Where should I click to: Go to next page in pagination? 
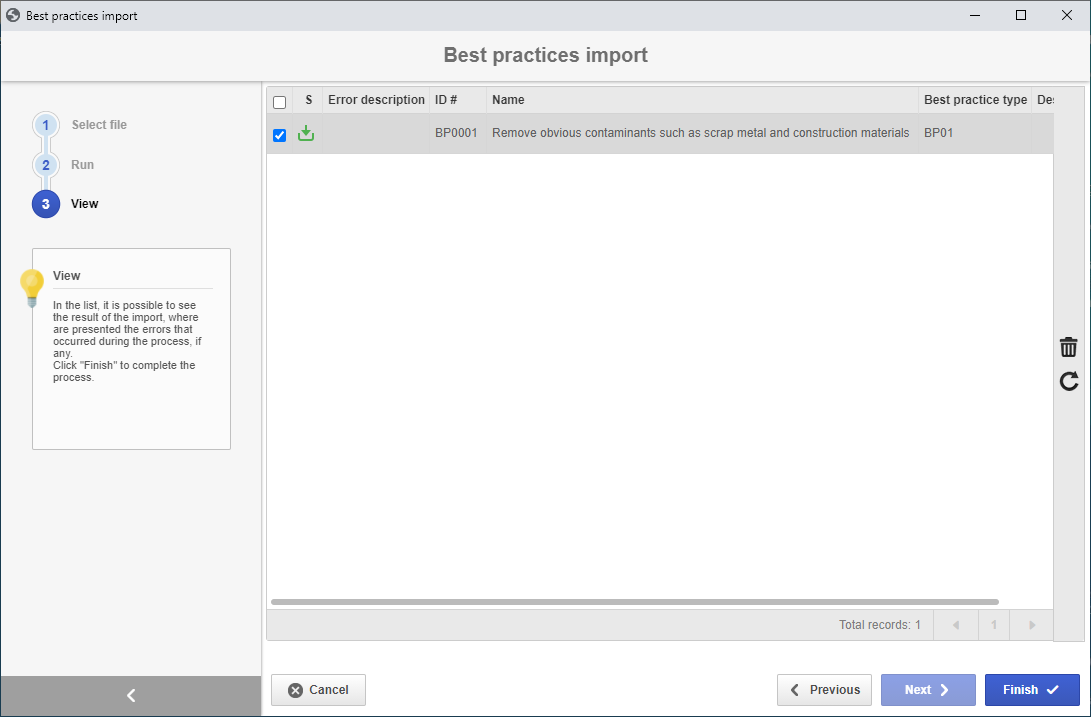(x=1032, y=625)
